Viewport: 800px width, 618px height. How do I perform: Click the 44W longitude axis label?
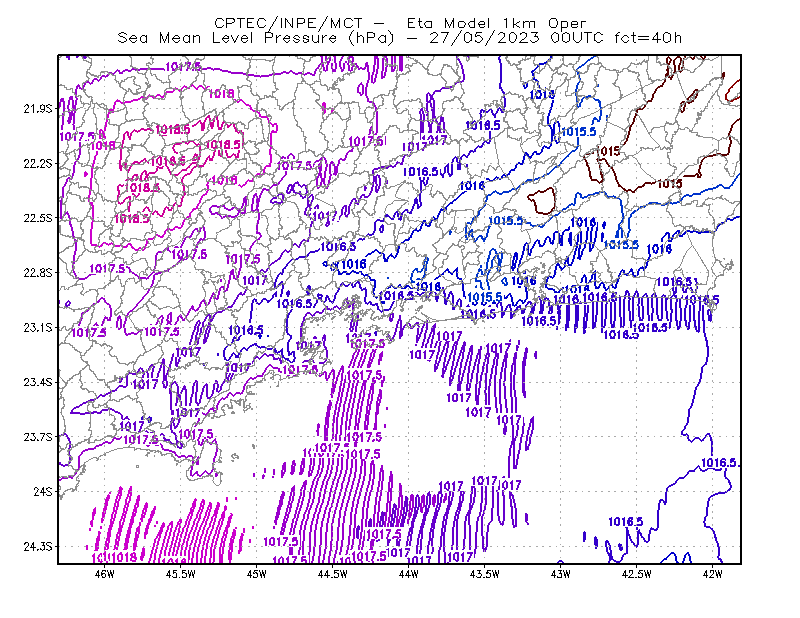409,574
